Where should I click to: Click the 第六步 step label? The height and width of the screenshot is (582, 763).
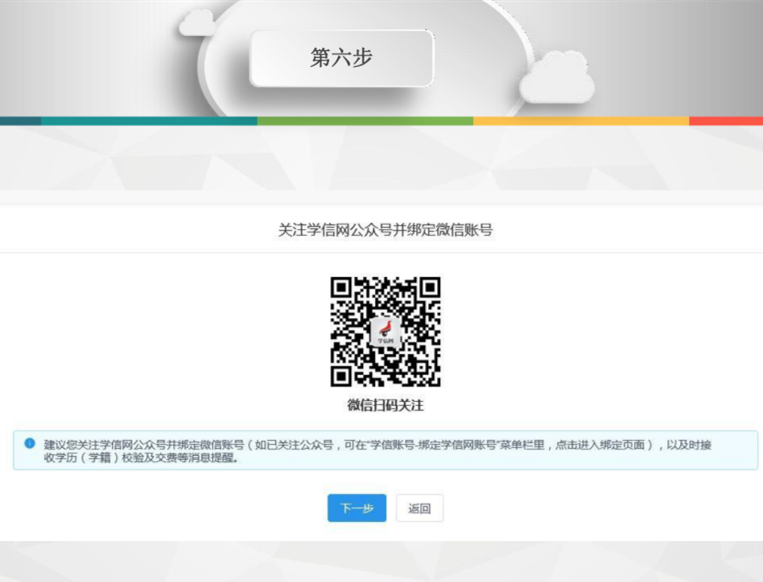pyautogui.click(x=341, y=58)
